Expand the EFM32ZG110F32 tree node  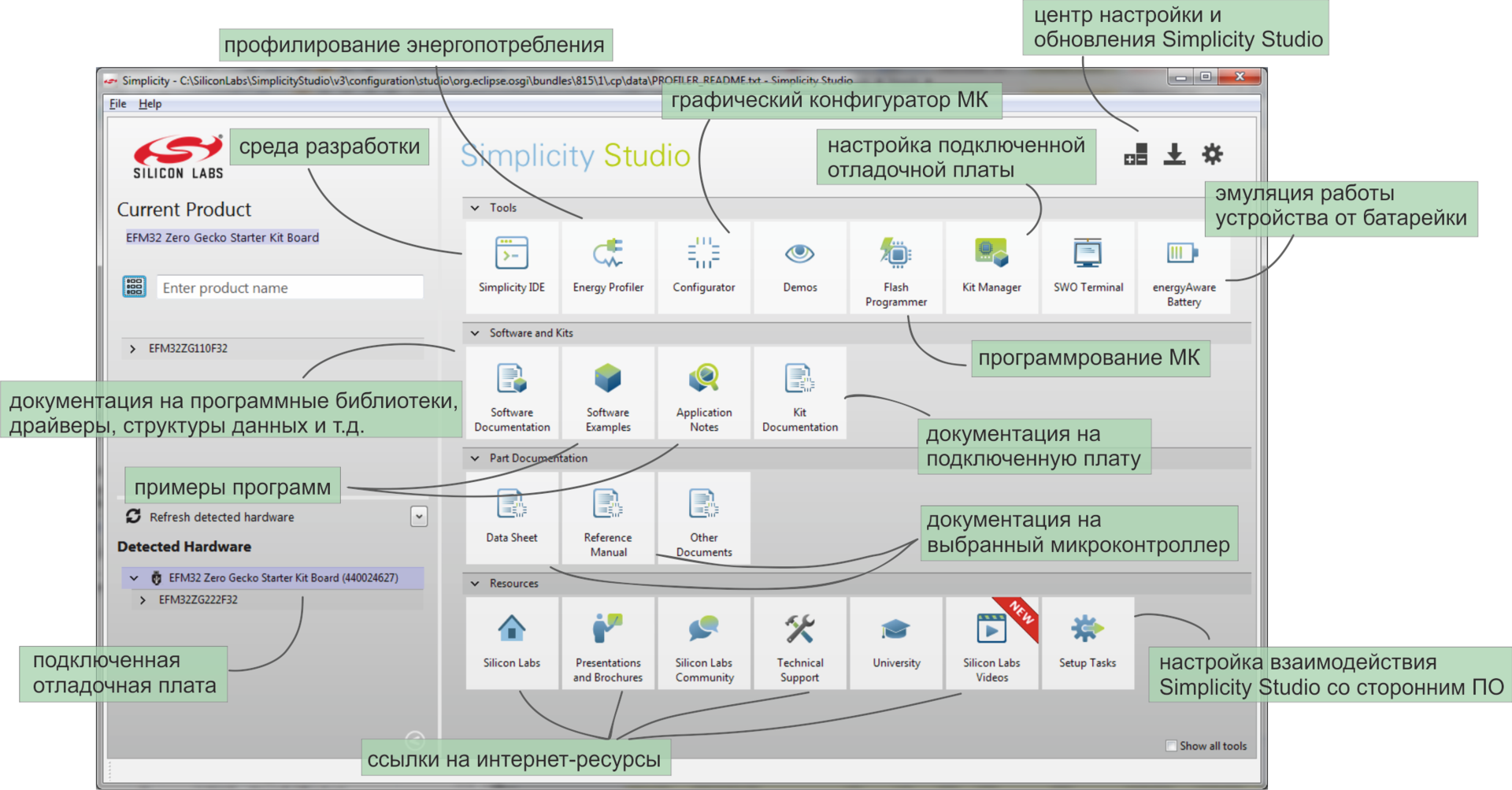[x=132, y=348]
